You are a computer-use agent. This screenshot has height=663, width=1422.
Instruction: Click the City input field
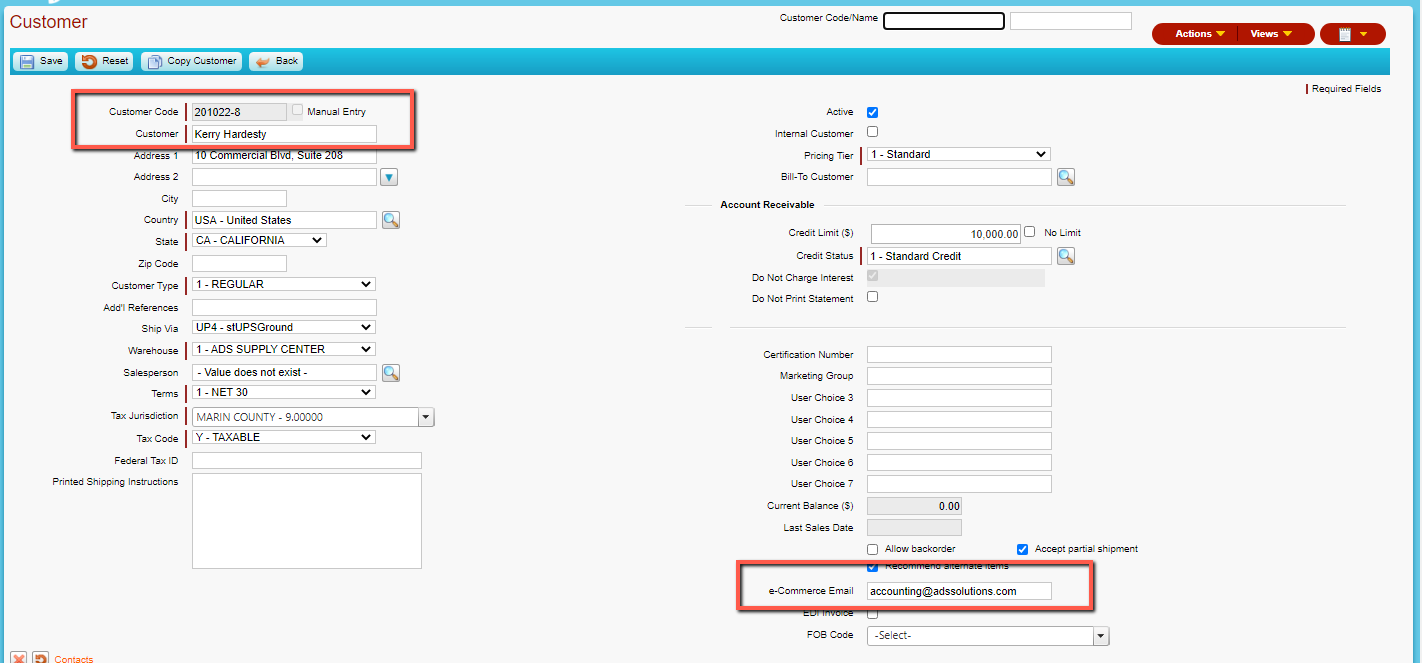tap(239, 199)
